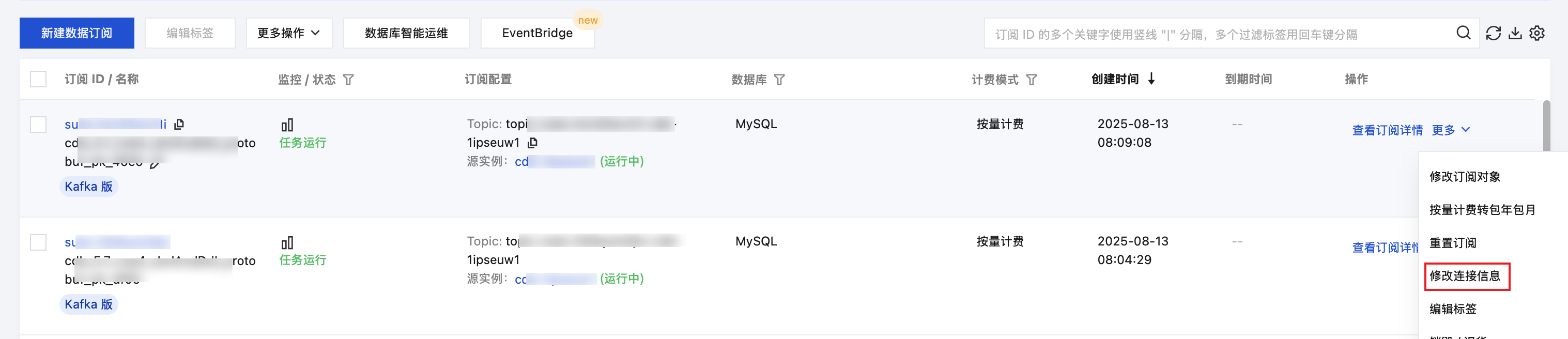Focus the subscription ID search field
Viewport: 1568px width, 339px height.
click(x=1218, y=34)
